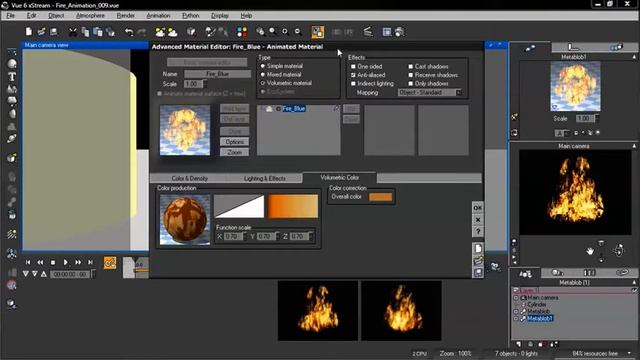This screenshot has height=360, width=640.
Task: Click the Text tool in left toolbar
Action: click(x=12, y=76)
